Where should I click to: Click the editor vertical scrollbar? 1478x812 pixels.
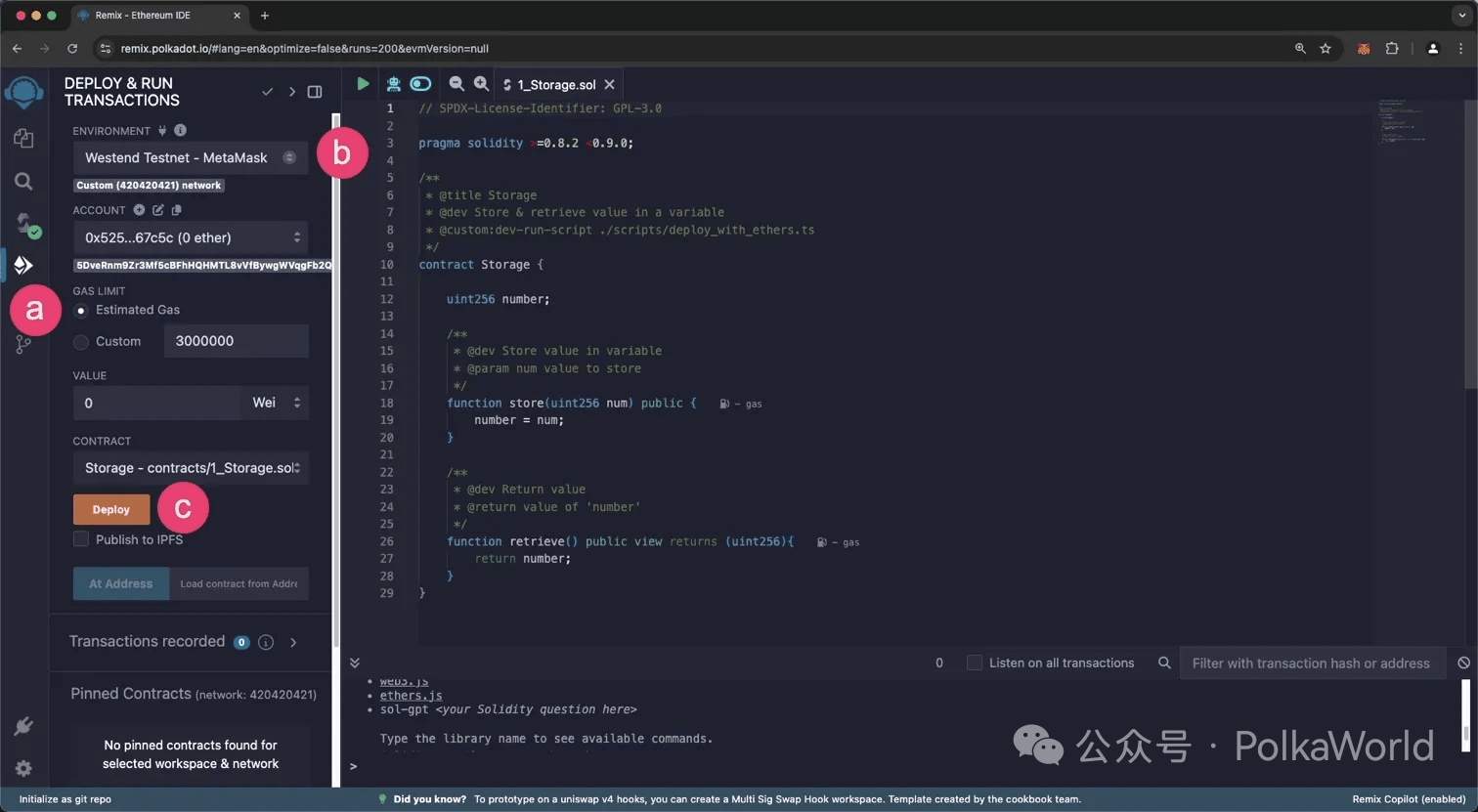click(1471, 244)
